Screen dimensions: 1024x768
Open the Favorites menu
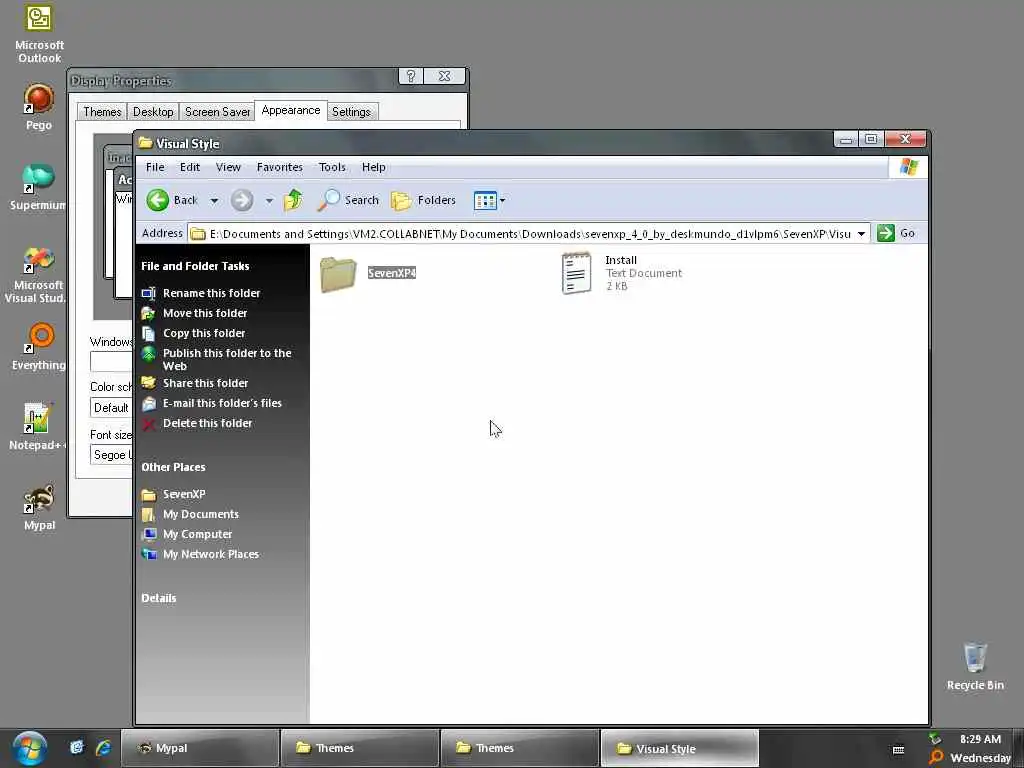point(280,167)
